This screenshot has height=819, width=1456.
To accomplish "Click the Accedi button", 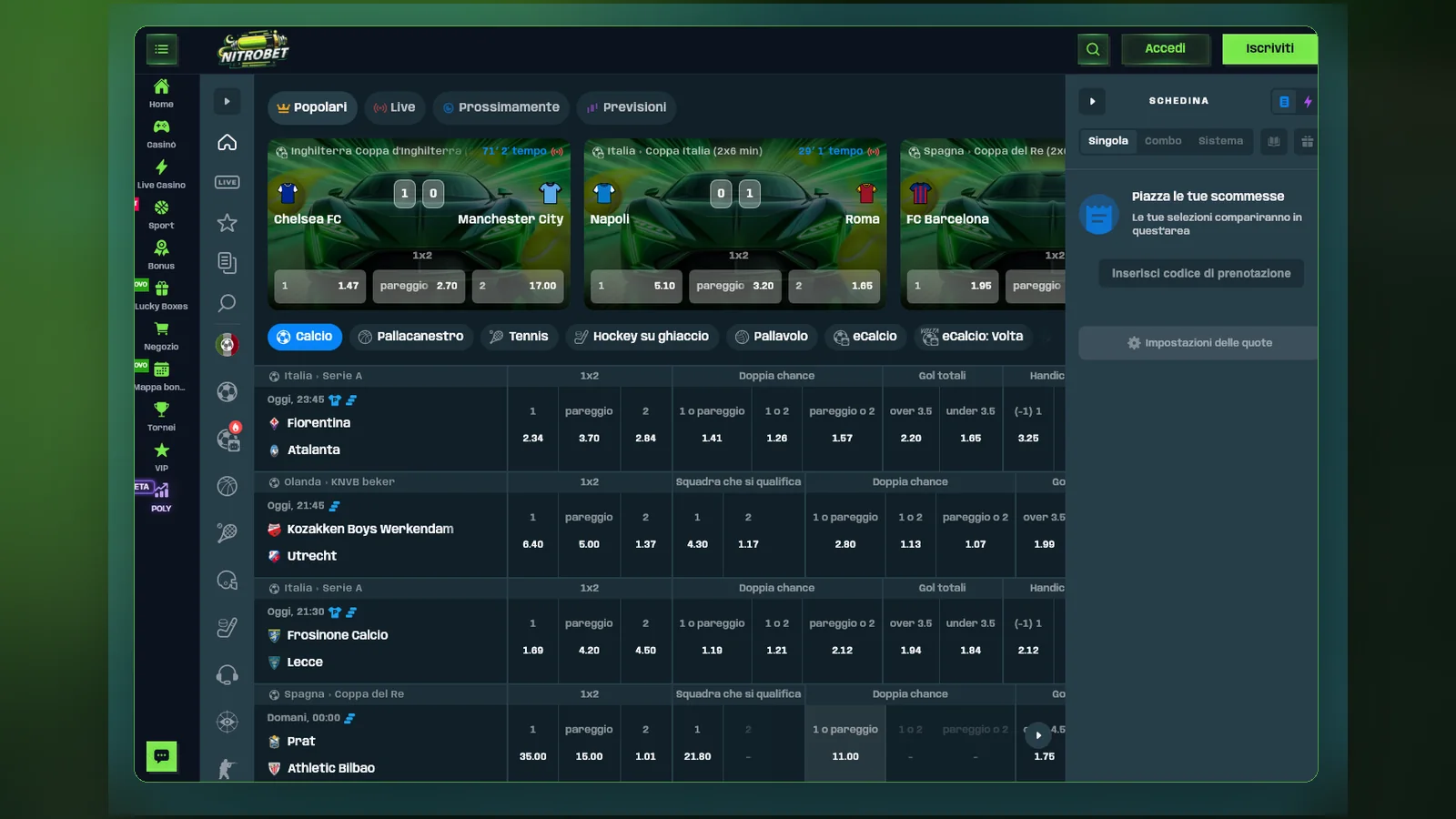I will point(1165,48).
